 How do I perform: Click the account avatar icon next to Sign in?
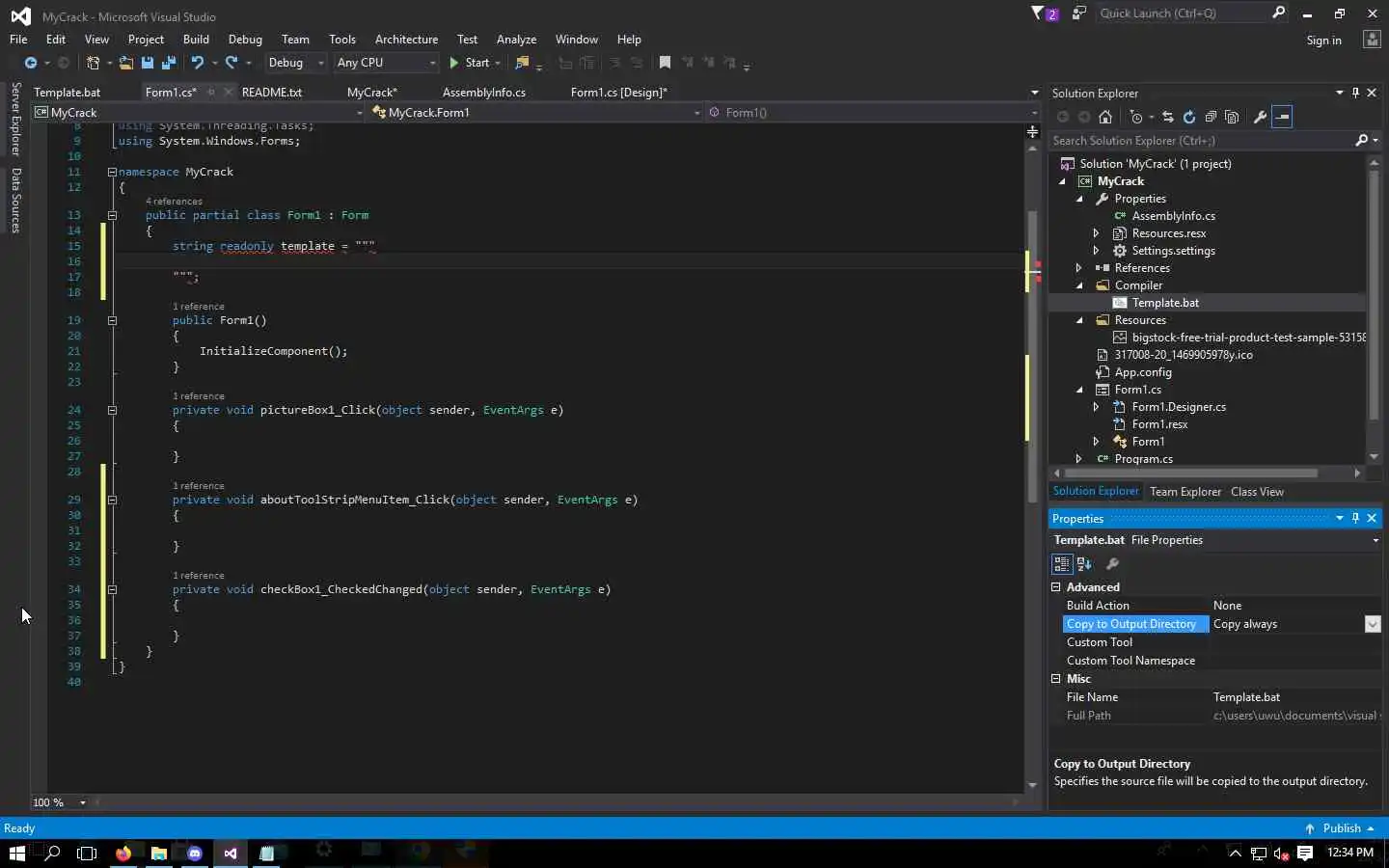[x=1372, y=40]
